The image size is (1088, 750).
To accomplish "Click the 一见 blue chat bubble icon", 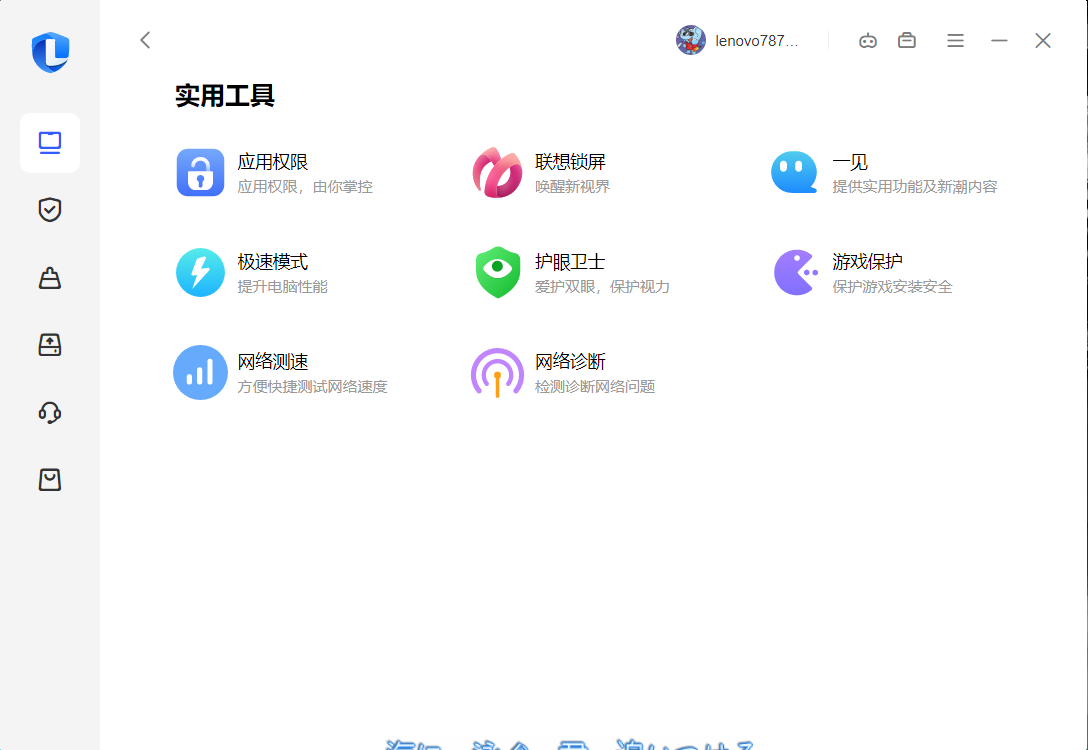I will tap(794, 173).
